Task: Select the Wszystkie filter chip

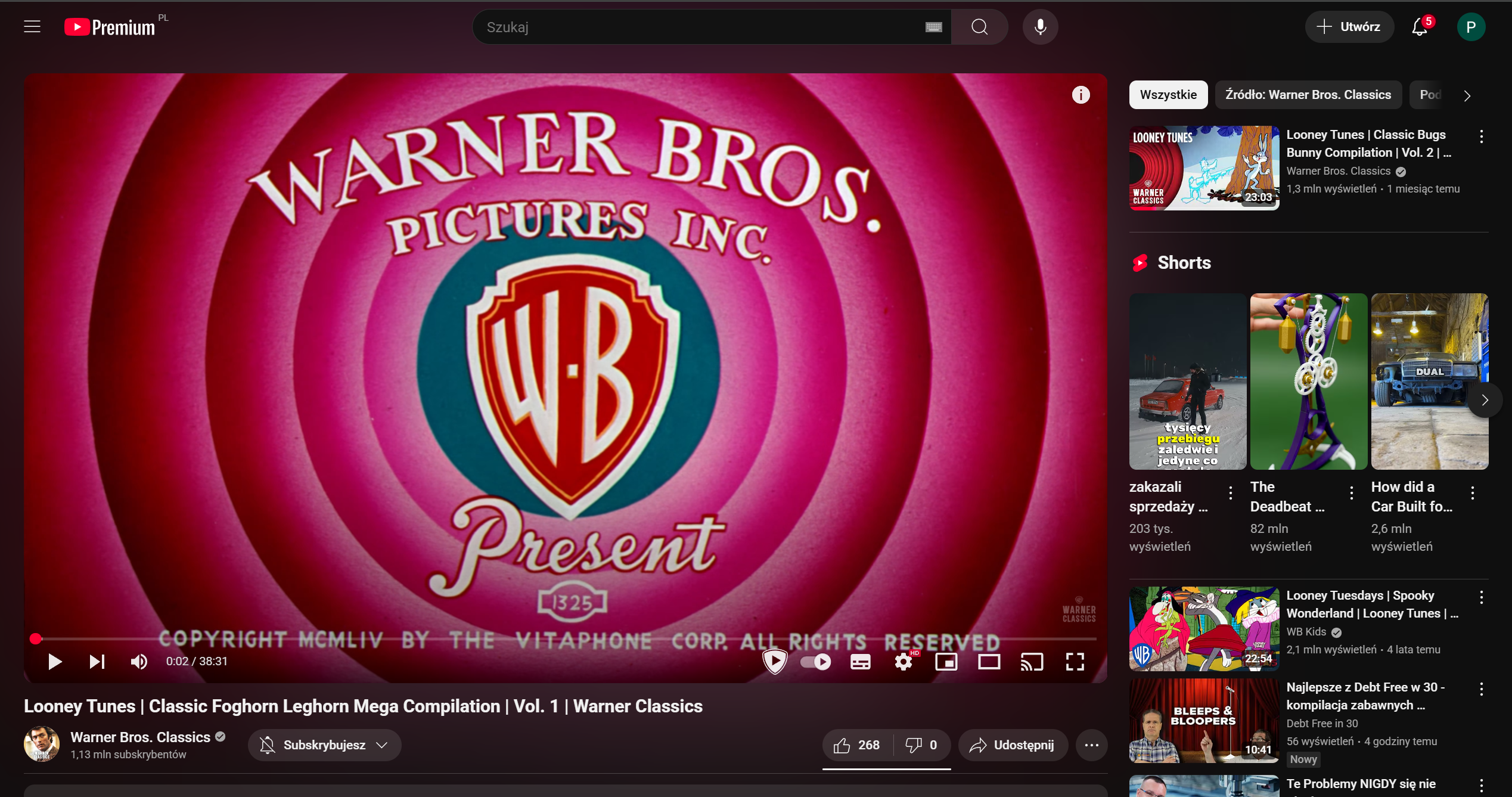Action: point(1168,95)
